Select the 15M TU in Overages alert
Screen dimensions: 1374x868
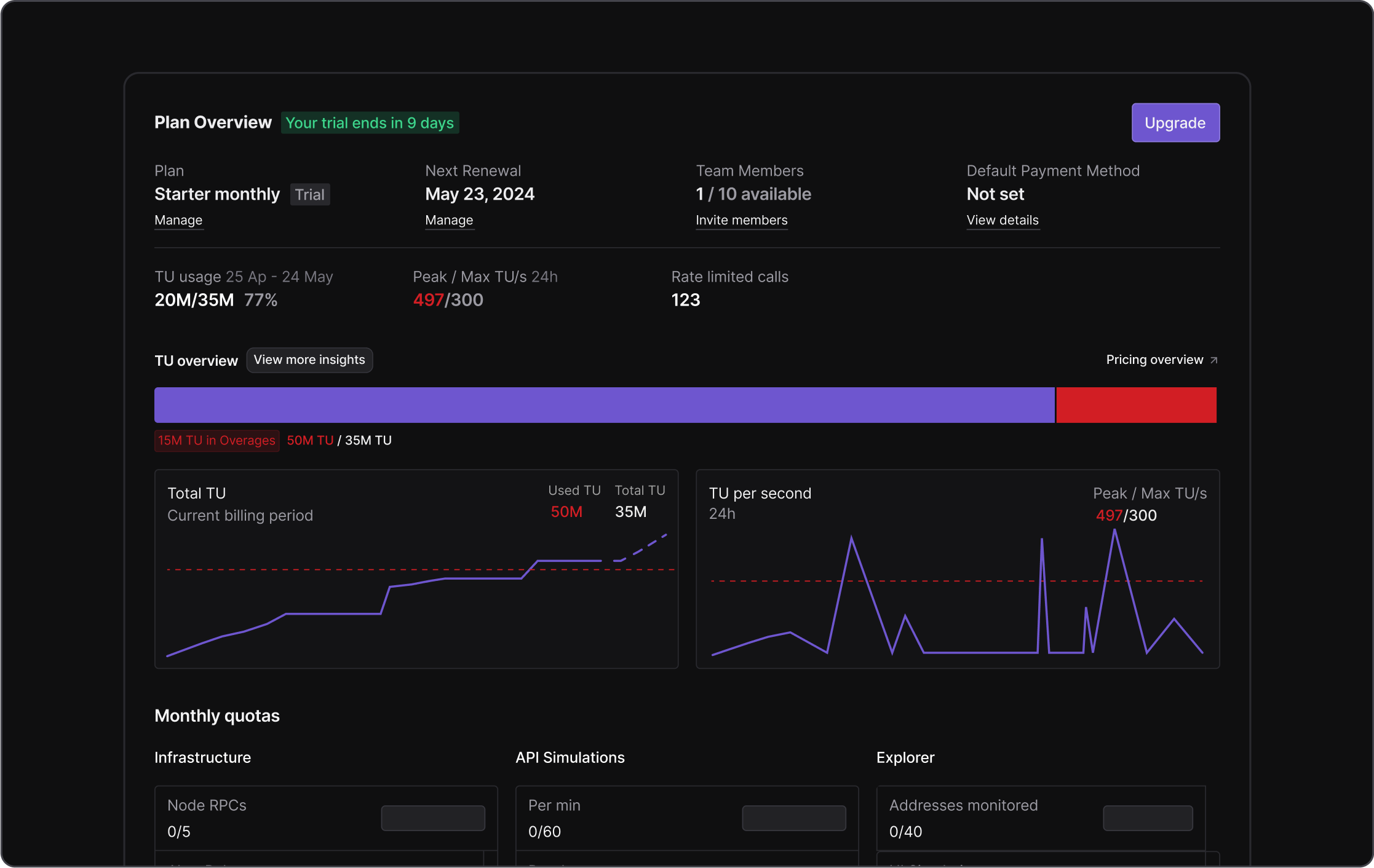[x=216, y=440]
